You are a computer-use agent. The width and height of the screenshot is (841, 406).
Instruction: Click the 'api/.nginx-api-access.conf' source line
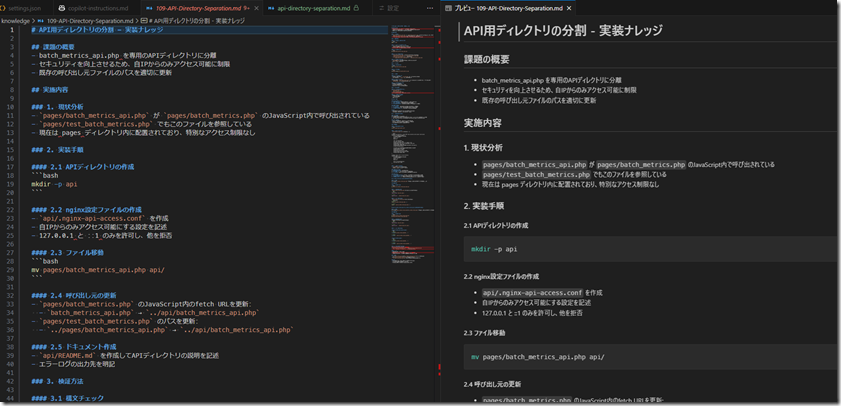coord(101,218)
